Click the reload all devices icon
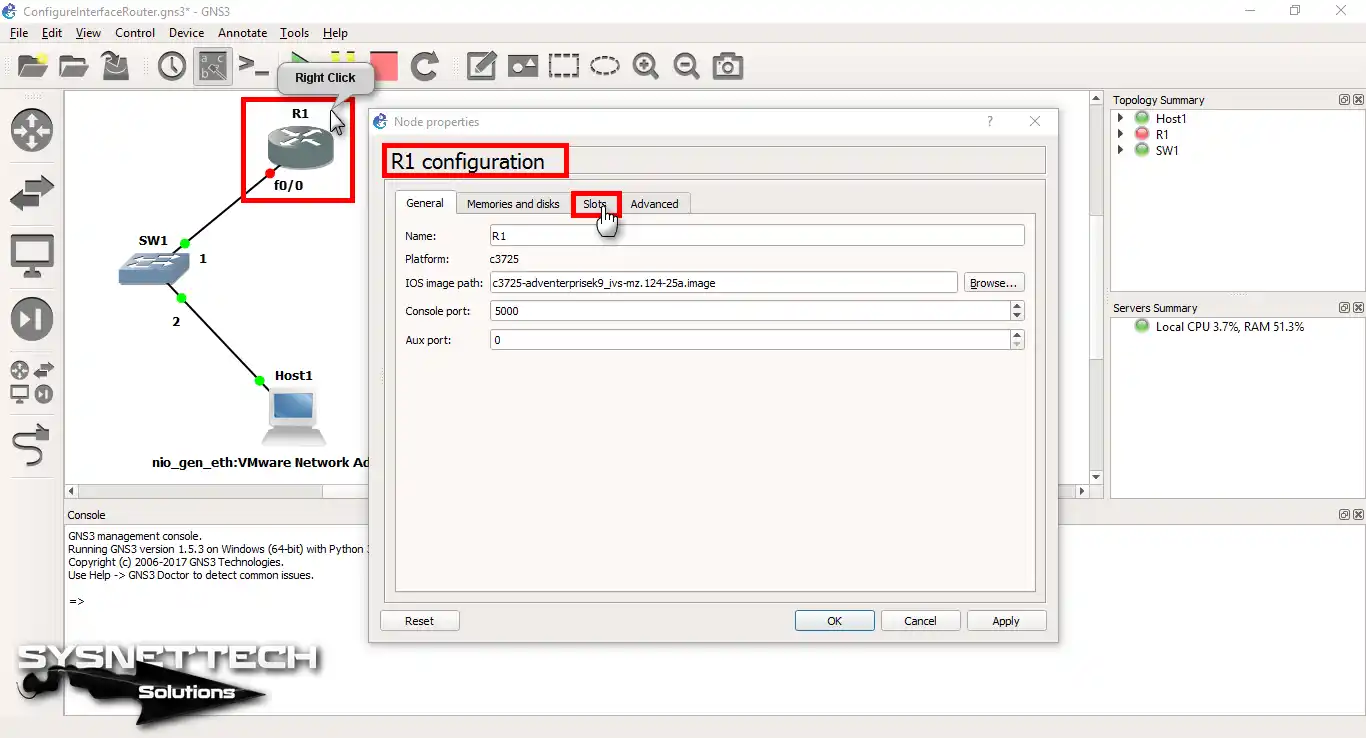This screenshot has width=1366, height=738. (x=425, y=67)
